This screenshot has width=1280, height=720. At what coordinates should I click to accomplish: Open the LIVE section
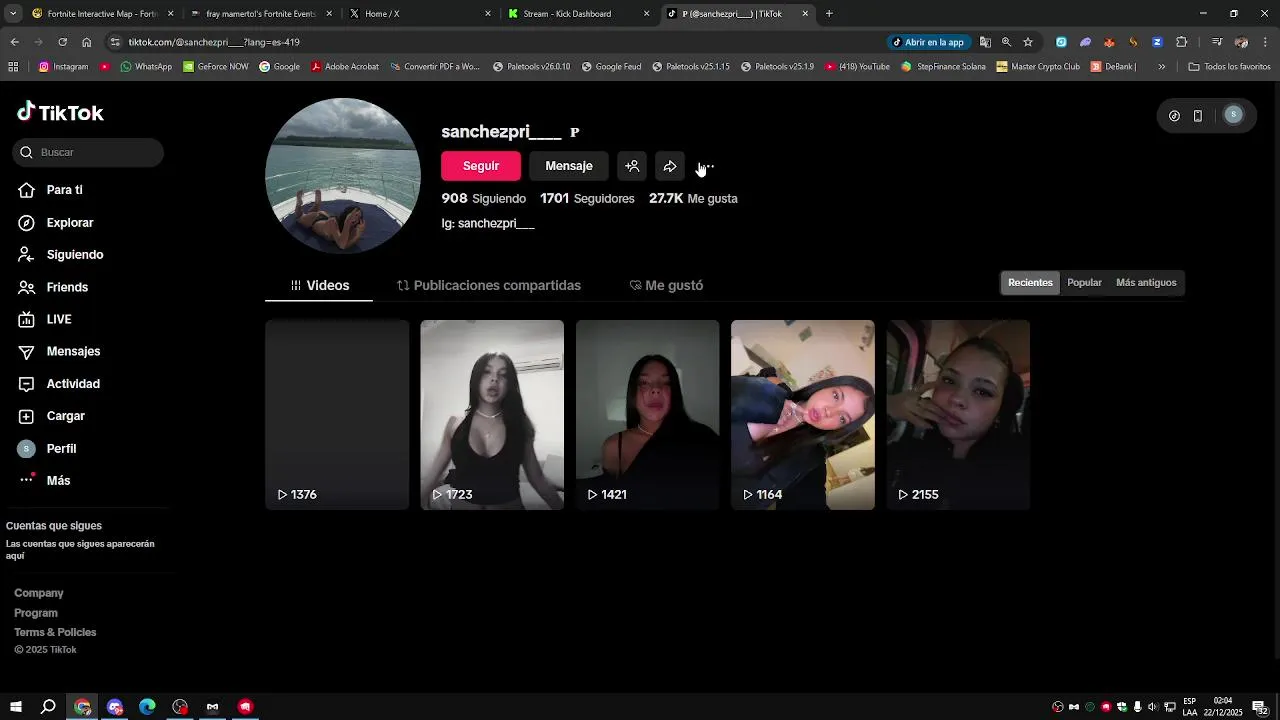(x=58, y=319)
